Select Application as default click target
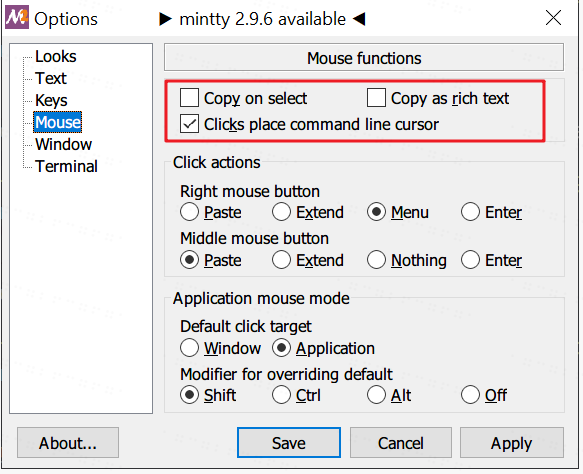This screenshot has height=474, width=583. coord(323,348)
